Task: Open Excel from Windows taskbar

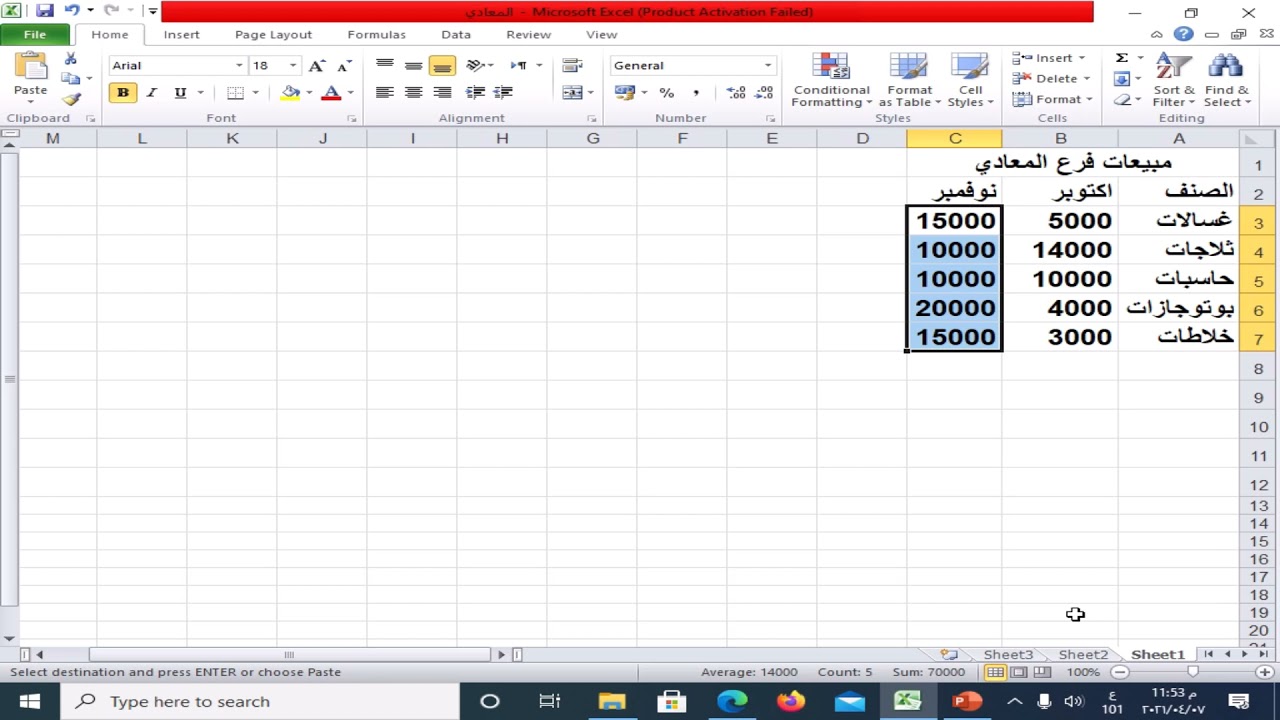Action: (x=908, y=701)
